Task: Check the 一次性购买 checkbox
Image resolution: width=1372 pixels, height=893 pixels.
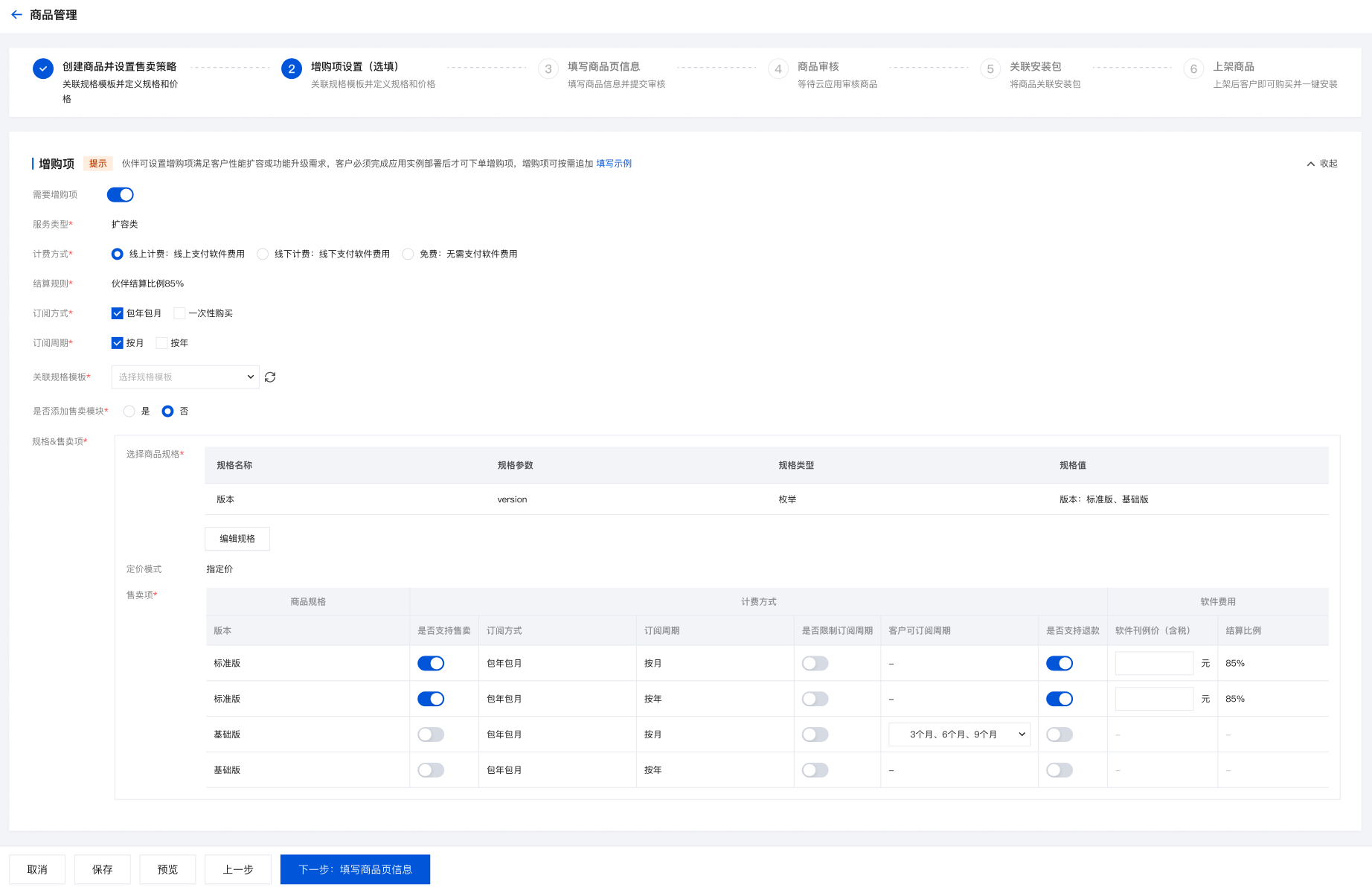Action: tap(179, 313)
